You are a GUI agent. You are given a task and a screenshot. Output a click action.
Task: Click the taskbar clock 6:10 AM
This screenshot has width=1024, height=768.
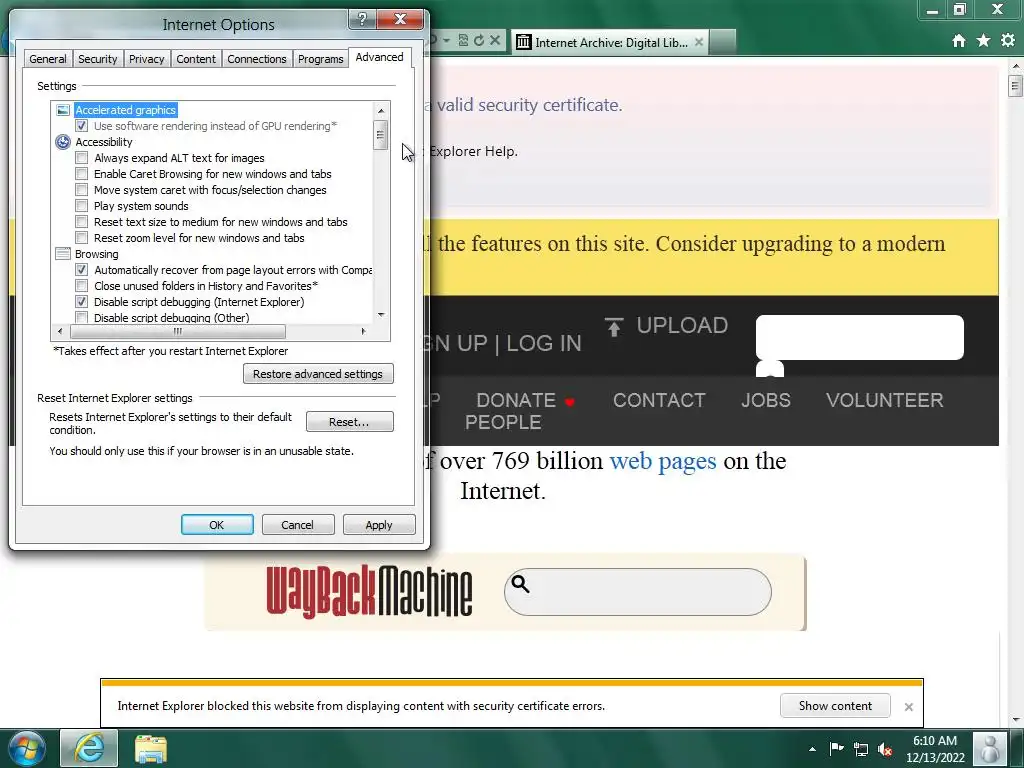coord(935,741)
